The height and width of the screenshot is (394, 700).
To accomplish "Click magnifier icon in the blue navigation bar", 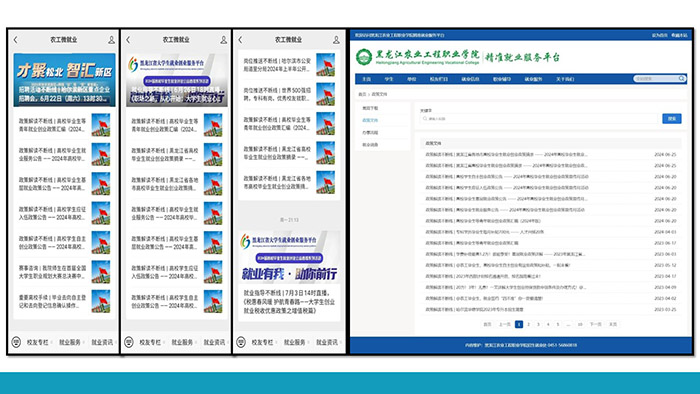I will point(682,79).
